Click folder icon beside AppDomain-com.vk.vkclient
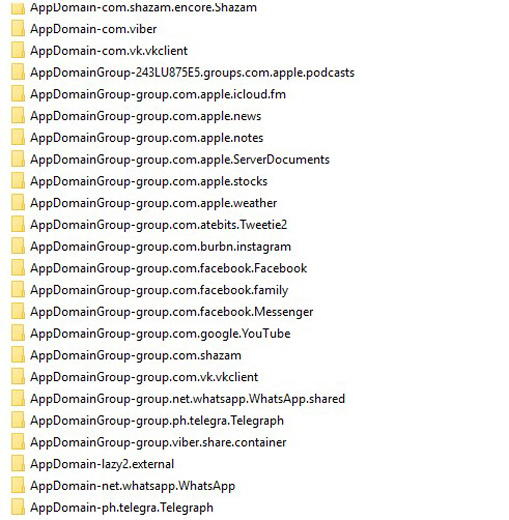This screenshot has width=509, height=520. click(18, 50)
